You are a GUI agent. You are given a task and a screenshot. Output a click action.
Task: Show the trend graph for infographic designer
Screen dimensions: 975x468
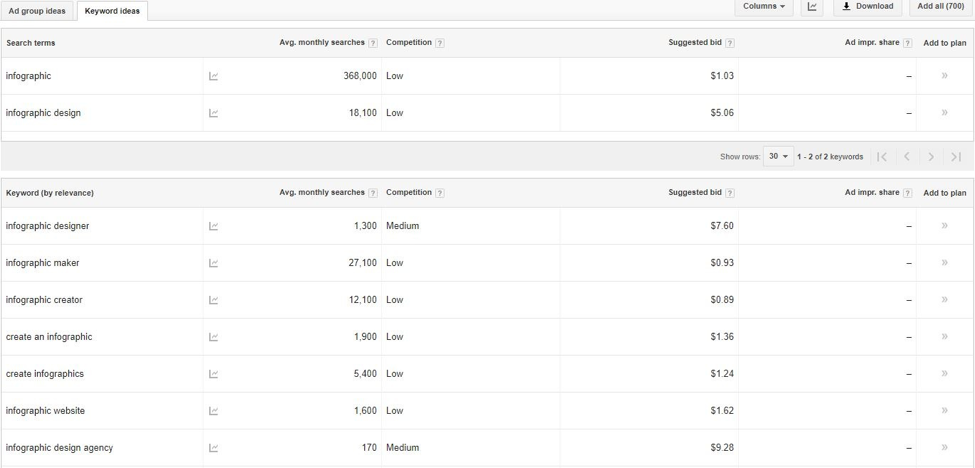pos(213,226)
